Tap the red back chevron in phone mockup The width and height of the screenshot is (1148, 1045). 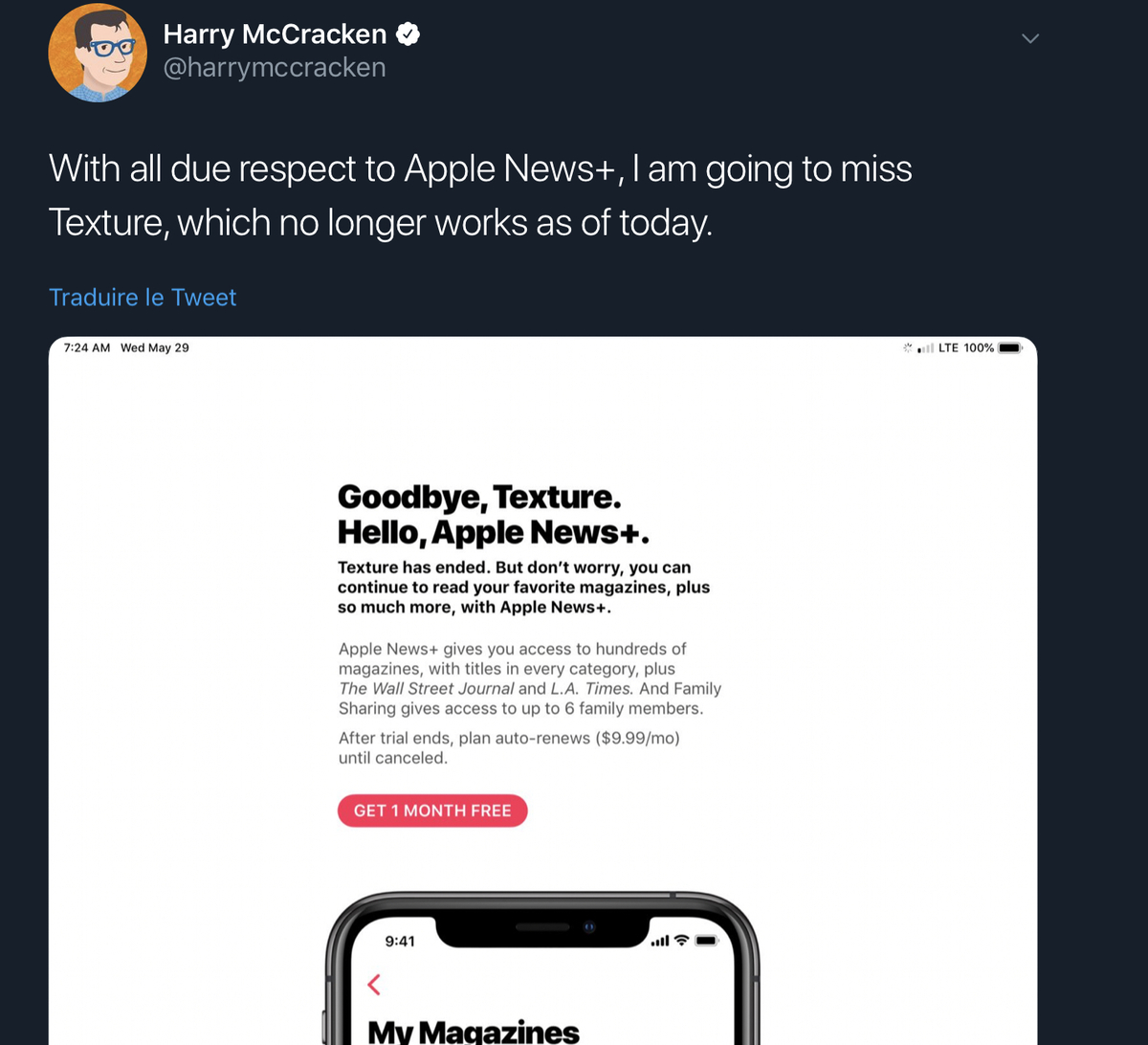pyautogui.click(x=374, y=984)
